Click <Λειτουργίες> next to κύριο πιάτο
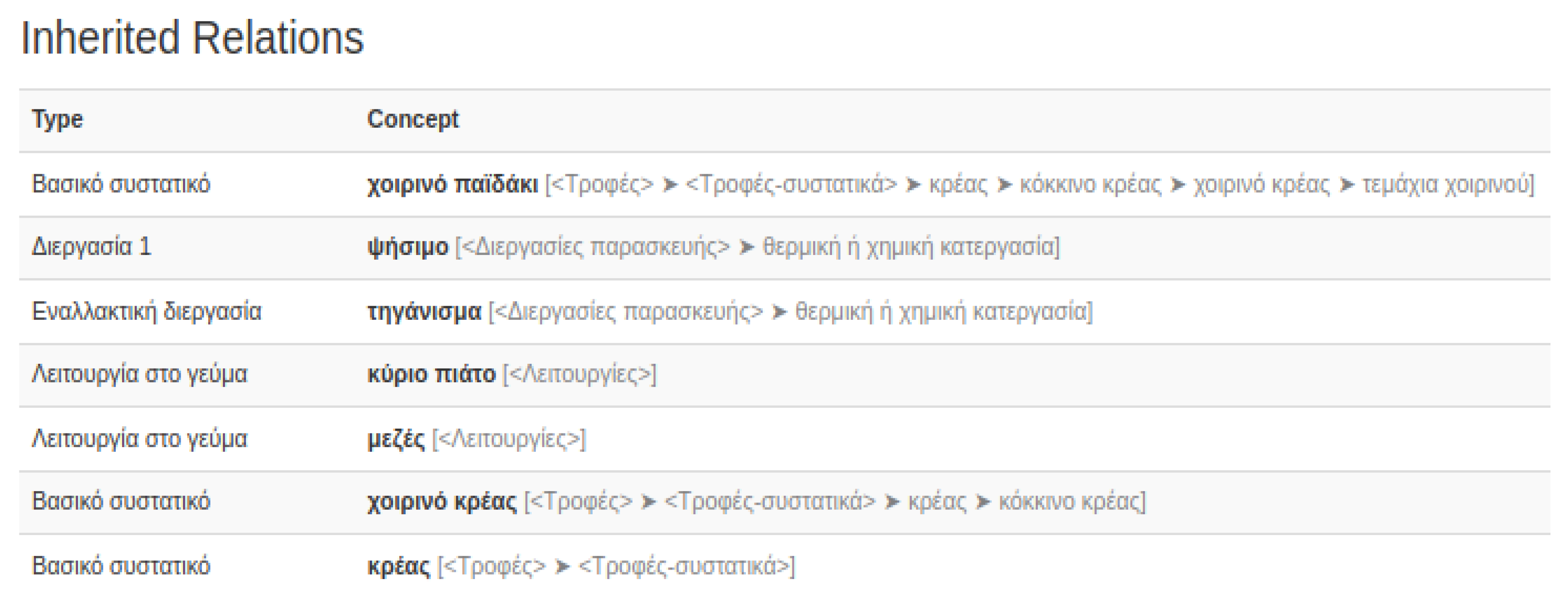Image resolution: width=1568 pixels, height=607 pixels. coord(579,374)
